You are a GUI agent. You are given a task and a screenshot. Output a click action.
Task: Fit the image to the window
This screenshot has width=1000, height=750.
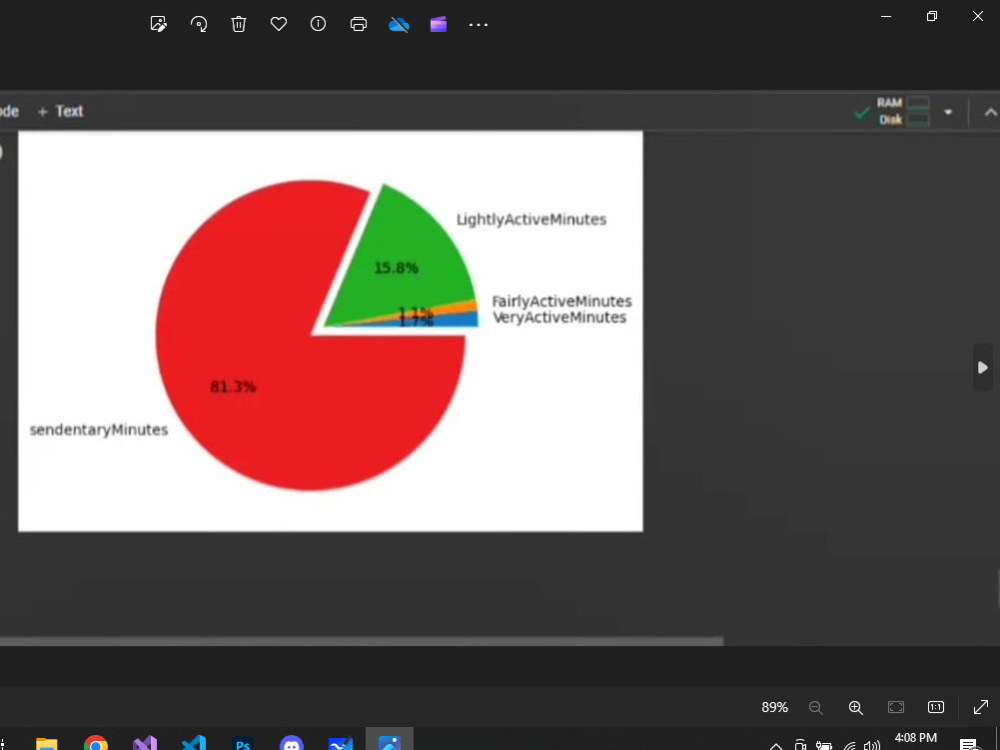tap(896, 707)
